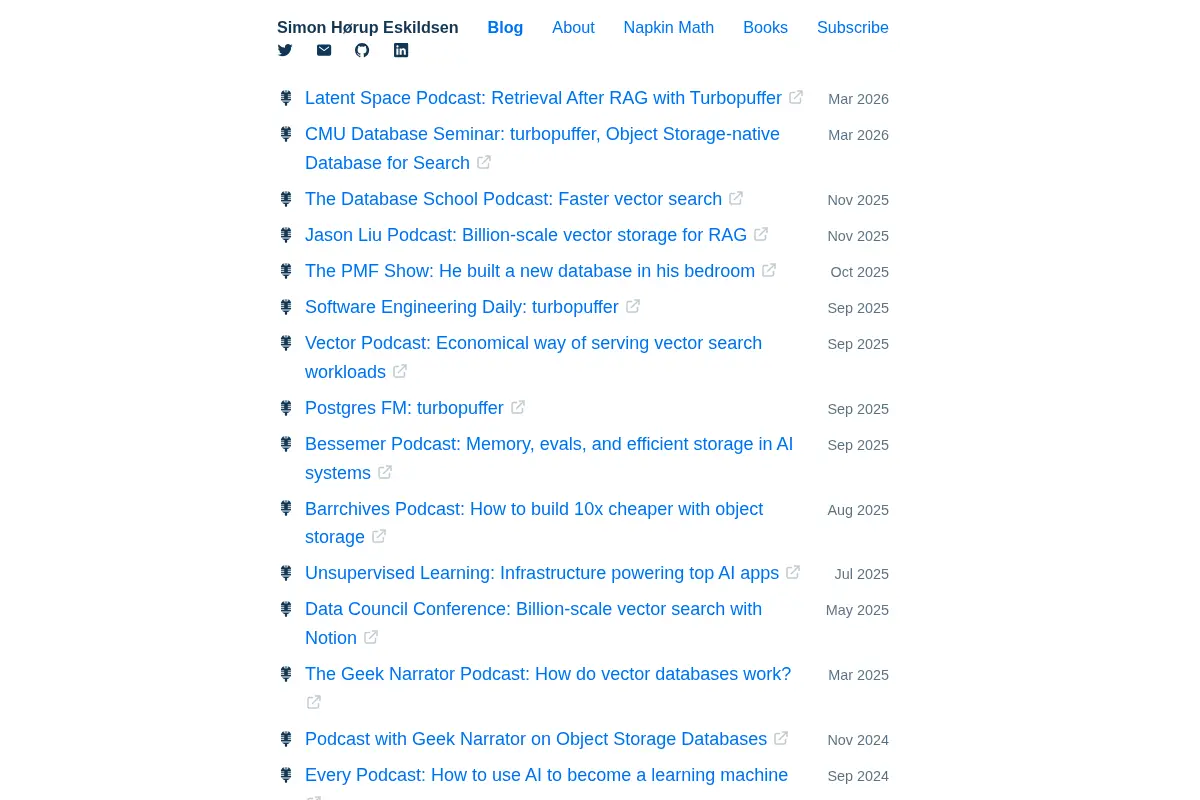Open Vector Podcast economical vector search link

click(x=533, y=357)
